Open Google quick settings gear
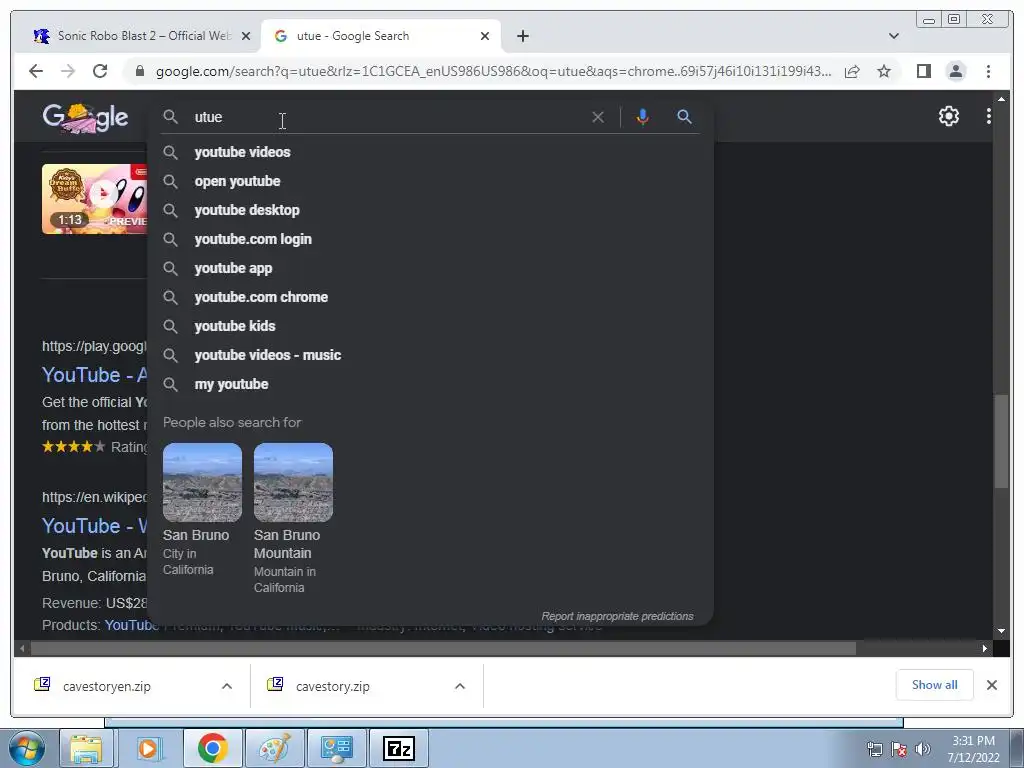Screen dimensions: 1024x768 948,116
